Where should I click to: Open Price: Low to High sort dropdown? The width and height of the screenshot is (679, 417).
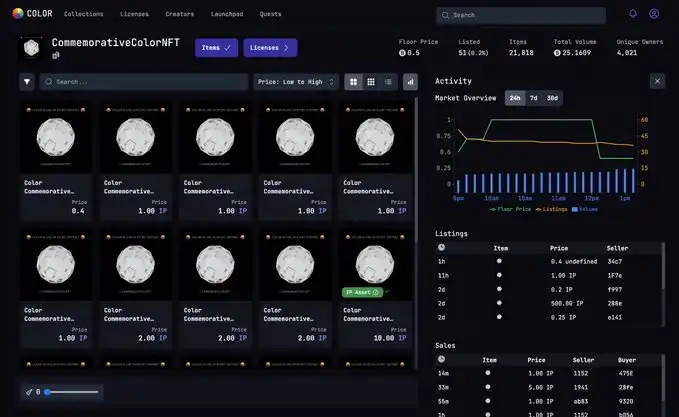(x=296, y=82)
